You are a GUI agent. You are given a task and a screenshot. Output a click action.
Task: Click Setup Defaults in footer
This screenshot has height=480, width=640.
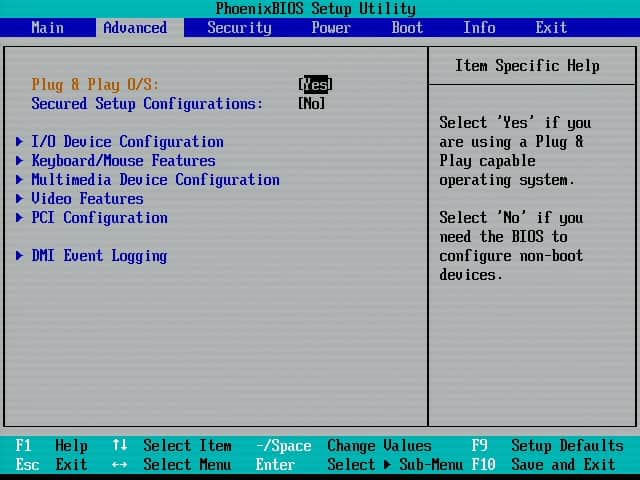tap(567, 446)
